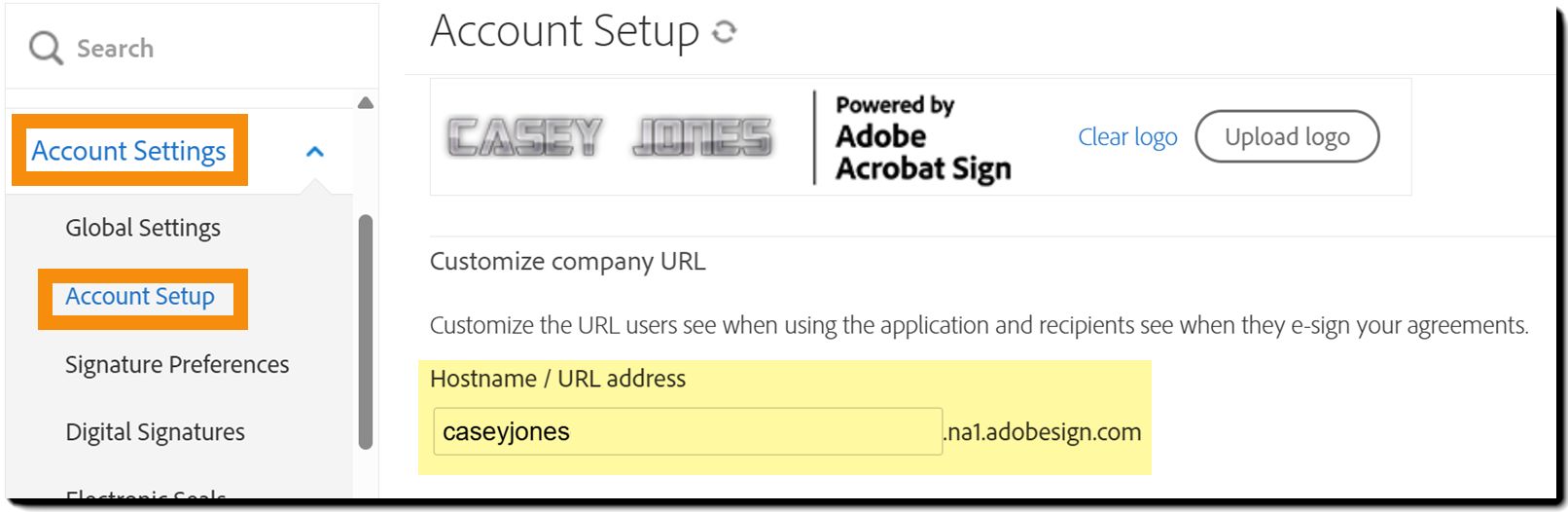Click the Hostname field containing caseyjones
This screenshot has width=1568, height=512.
[x=687, y=432]
